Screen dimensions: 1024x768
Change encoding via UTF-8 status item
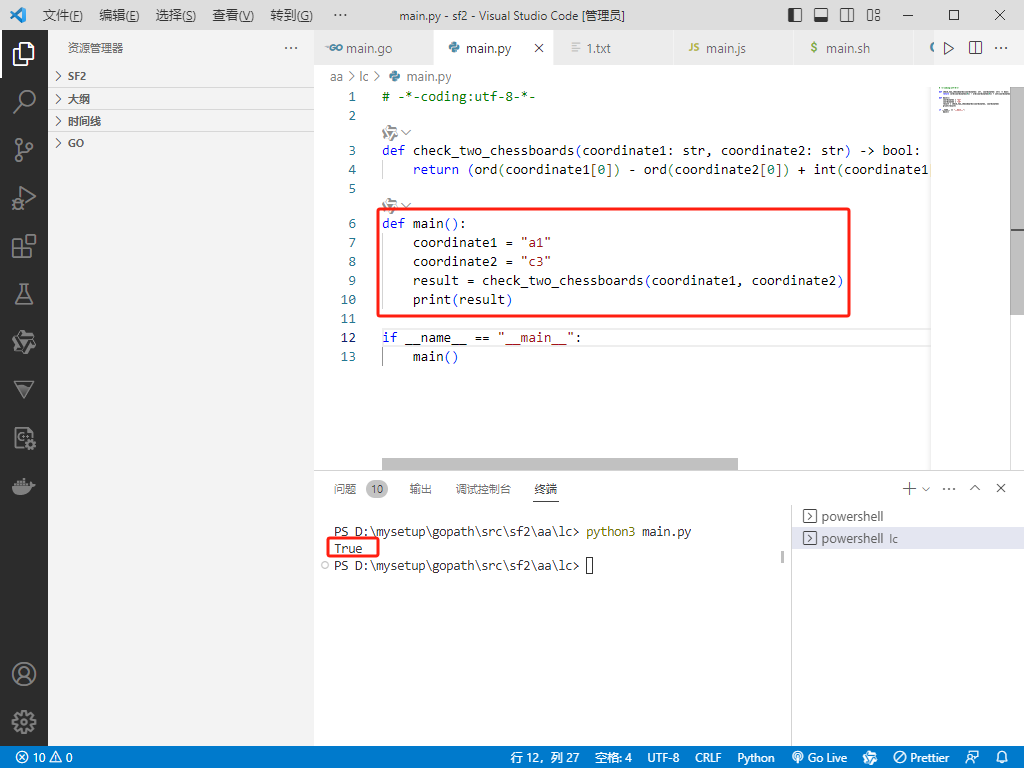663,758
